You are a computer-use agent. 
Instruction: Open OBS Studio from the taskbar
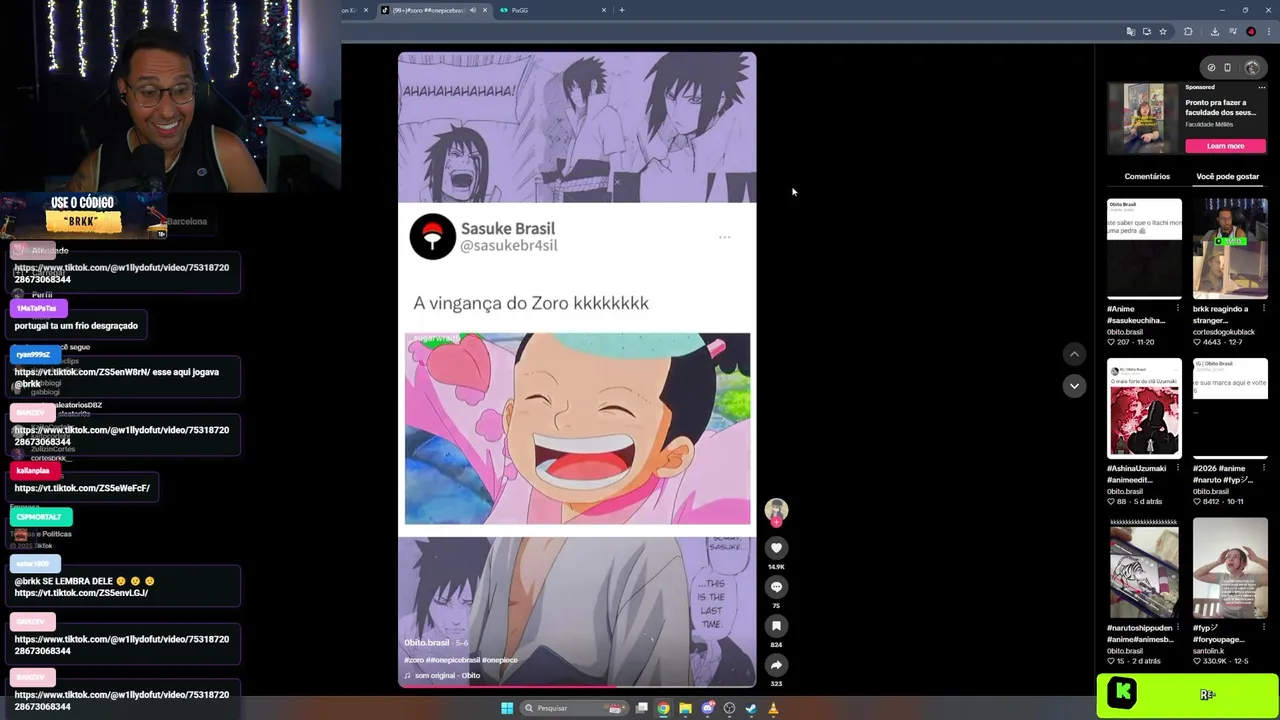[x=729, y=708]
